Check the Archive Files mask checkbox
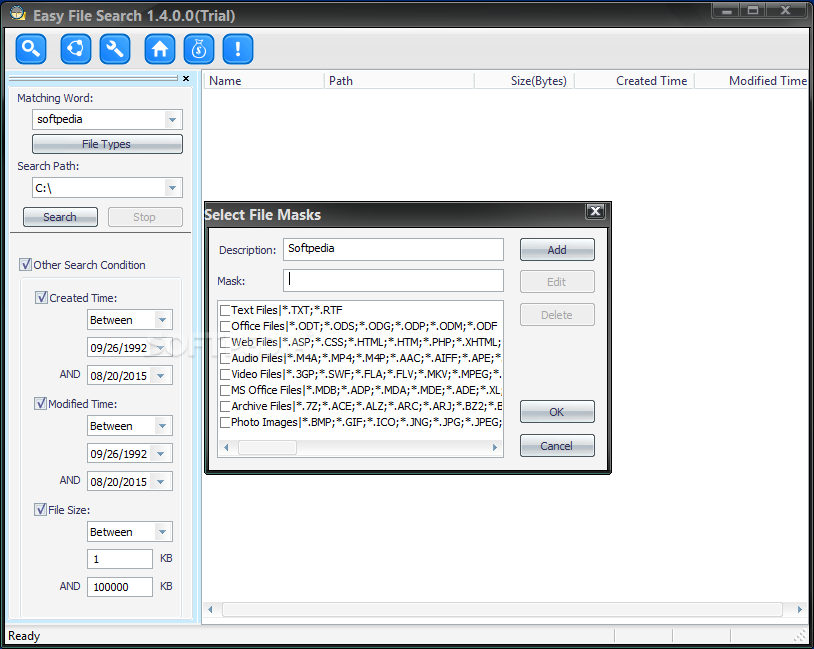This screenshot has width=814, height=649. 225,407
